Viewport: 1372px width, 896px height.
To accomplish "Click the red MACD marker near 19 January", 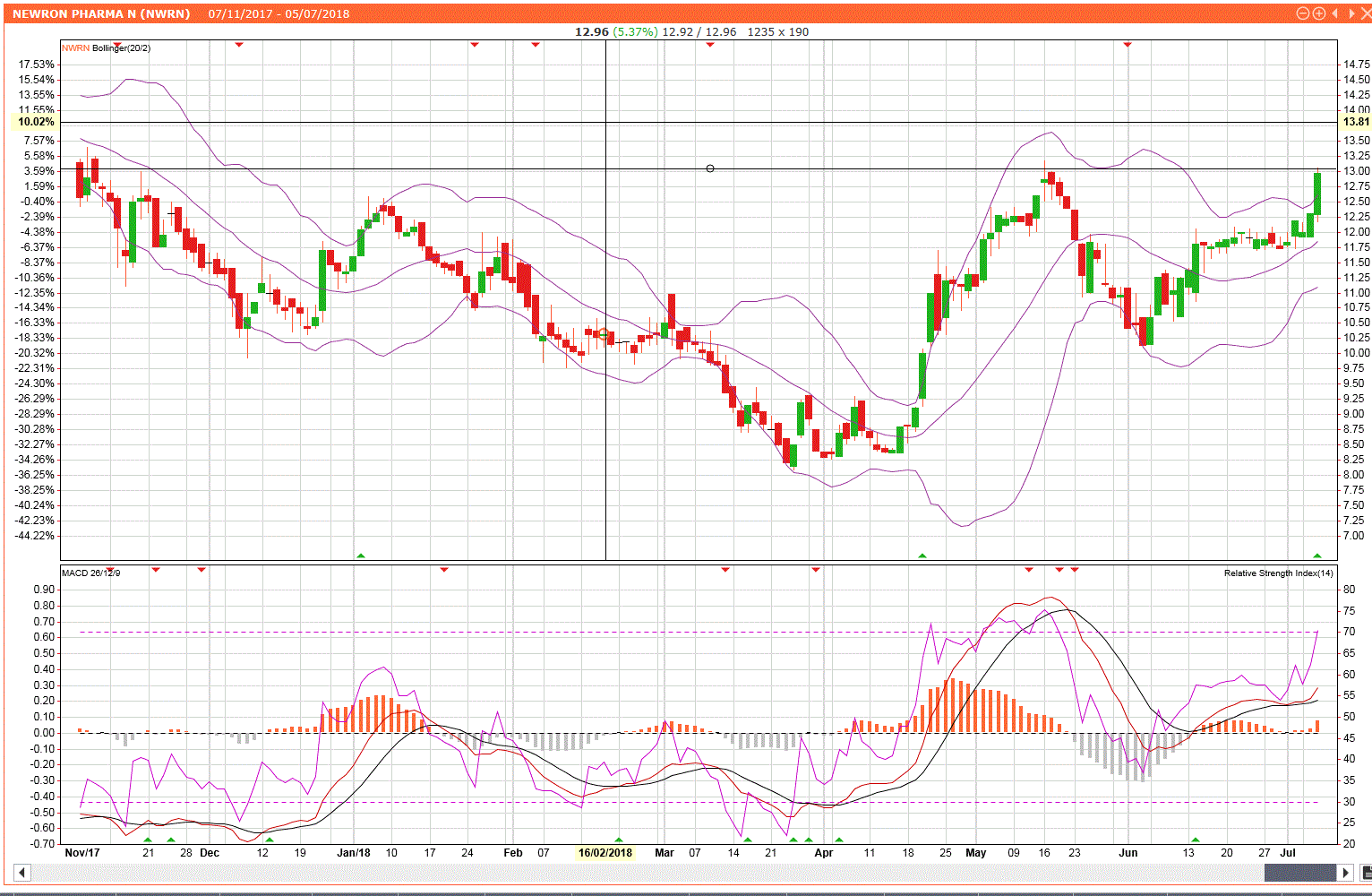I will click(444, 570).
